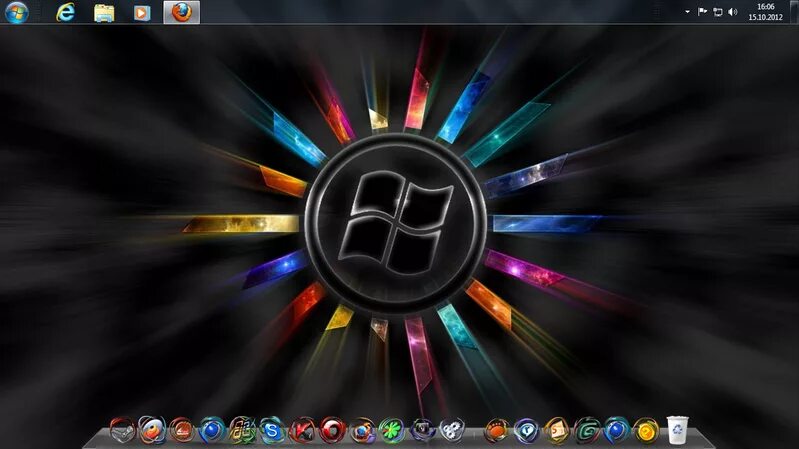Launch Firefox from the dock
Screen dimensions: 799x449
pos(362,431)
